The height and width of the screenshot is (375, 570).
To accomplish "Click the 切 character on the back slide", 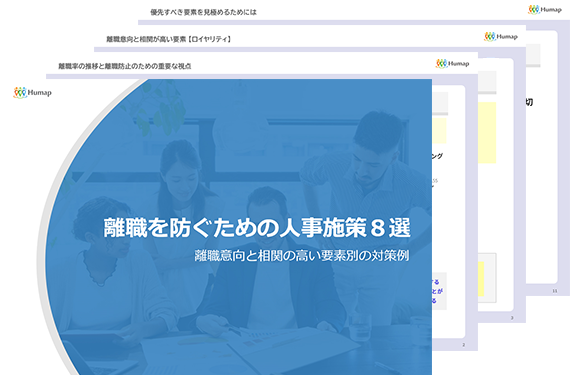I will pos(529,102).
